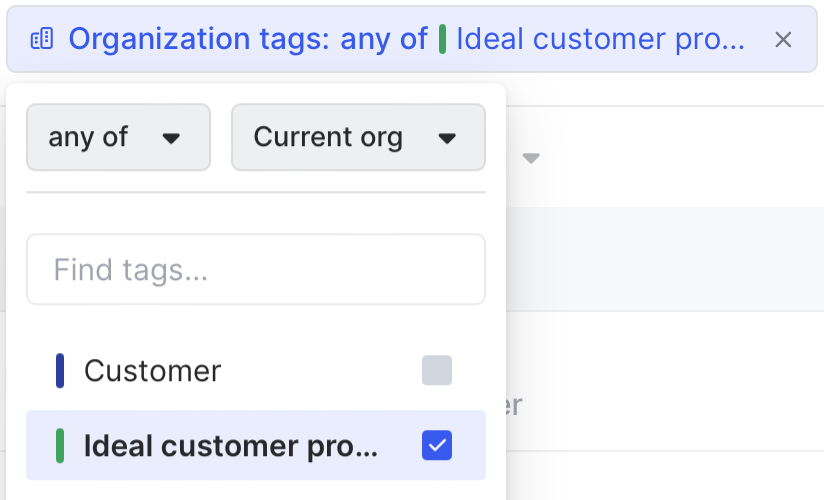Click "Ideal customer pro..." text in filter chip
Screen dimensions: 824x500
point(600,40)
